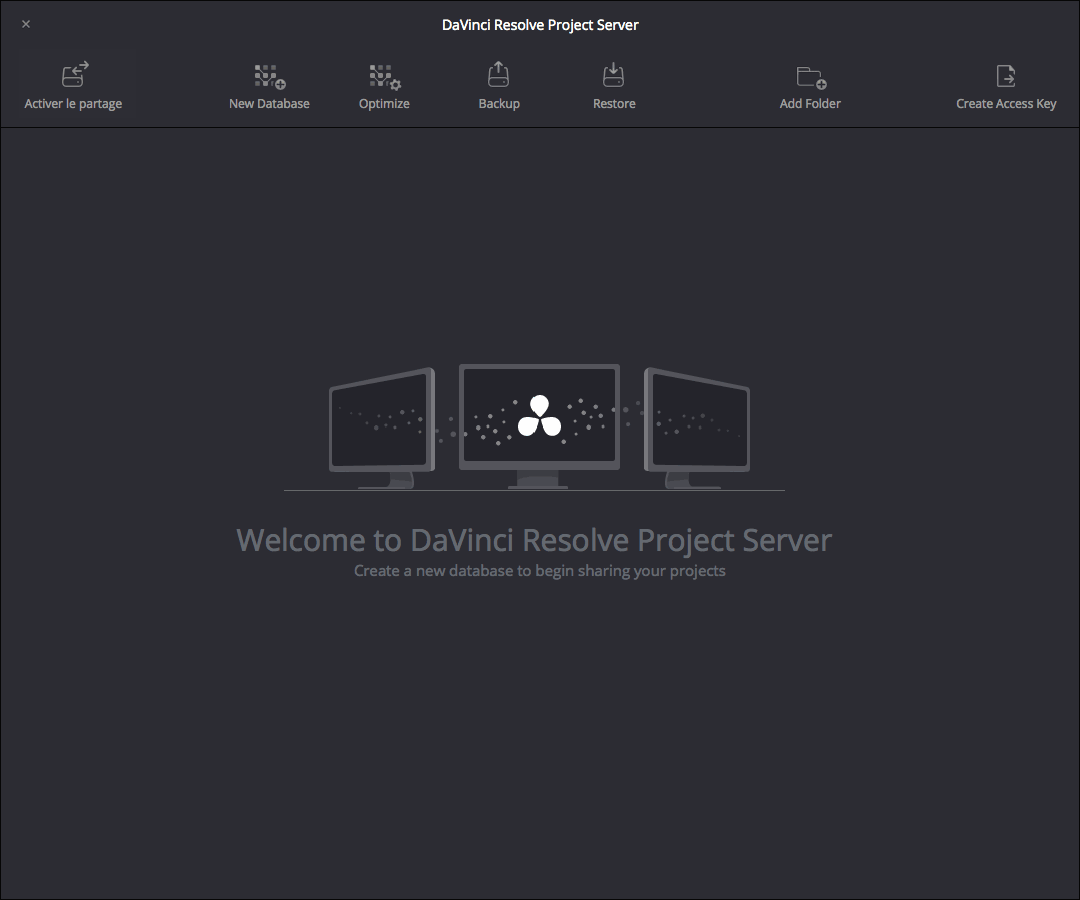Enable sharing via the Activer le partage label
The image size is (1080, 900).
click(73, 104)
